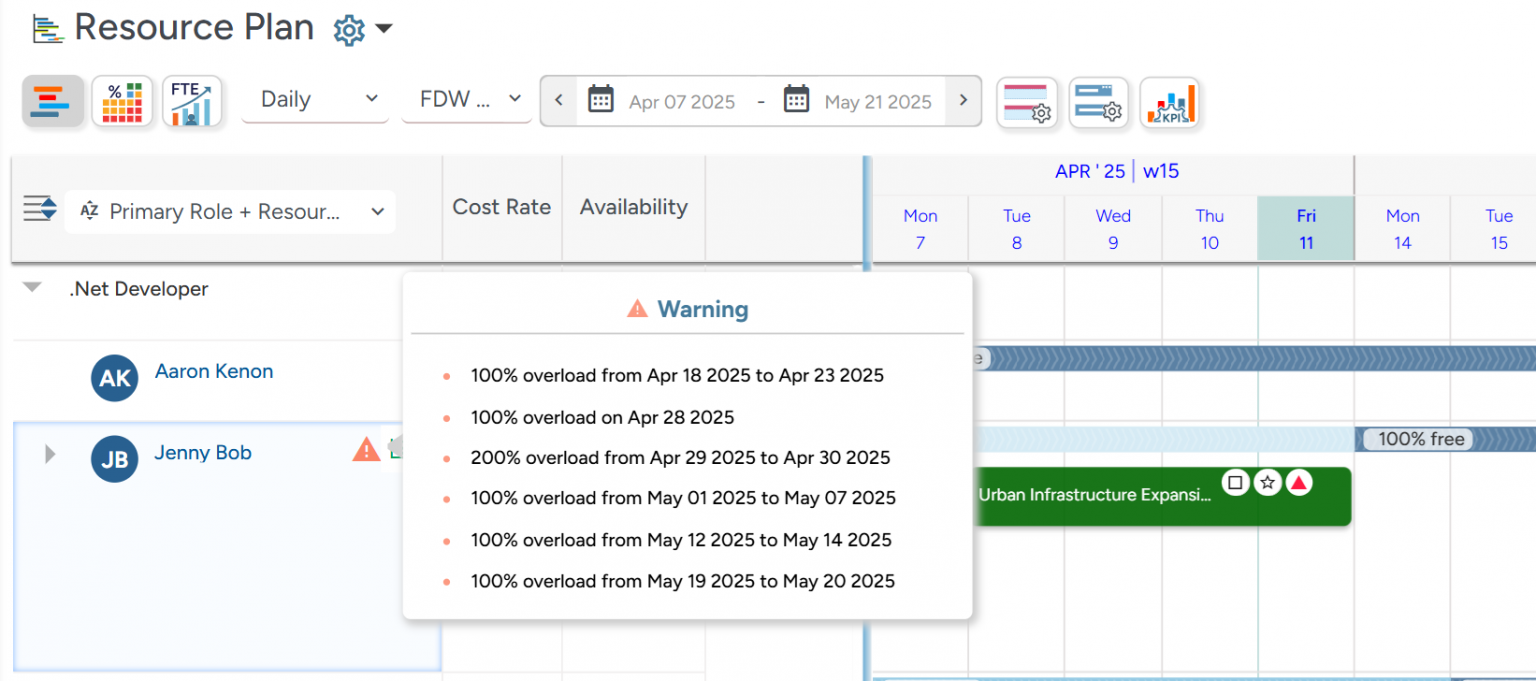Open the KPI dashboard icon
1536x681 pixels.
tap(1170, 102)
